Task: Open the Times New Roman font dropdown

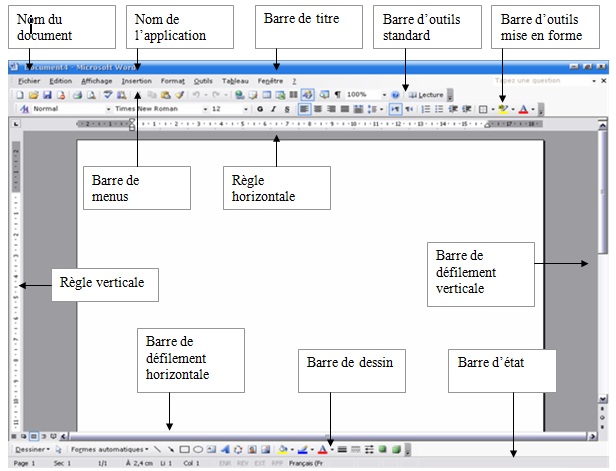Action: 205,109
